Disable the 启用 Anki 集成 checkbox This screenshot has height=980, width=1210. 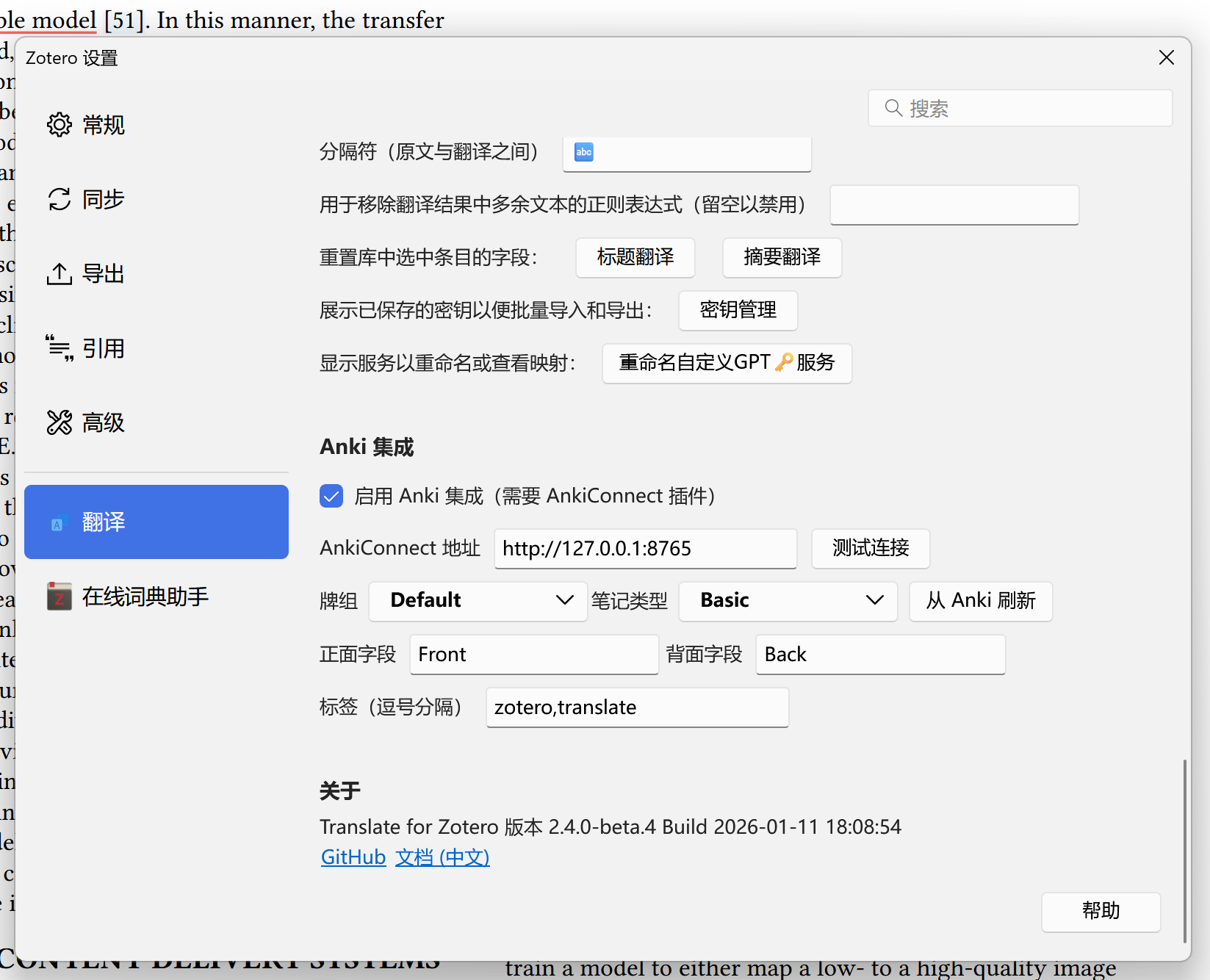(x=331, y=496)
